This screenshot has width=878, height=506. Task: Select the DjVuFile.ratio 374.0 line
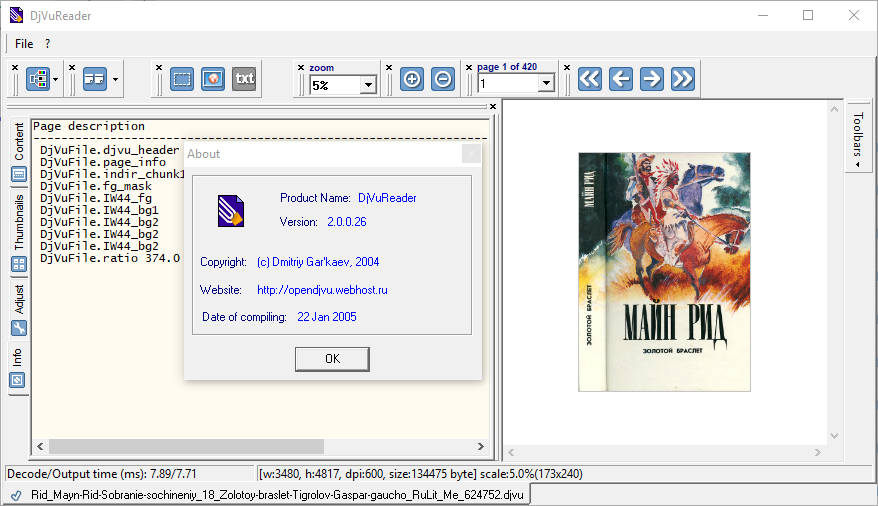110,258
